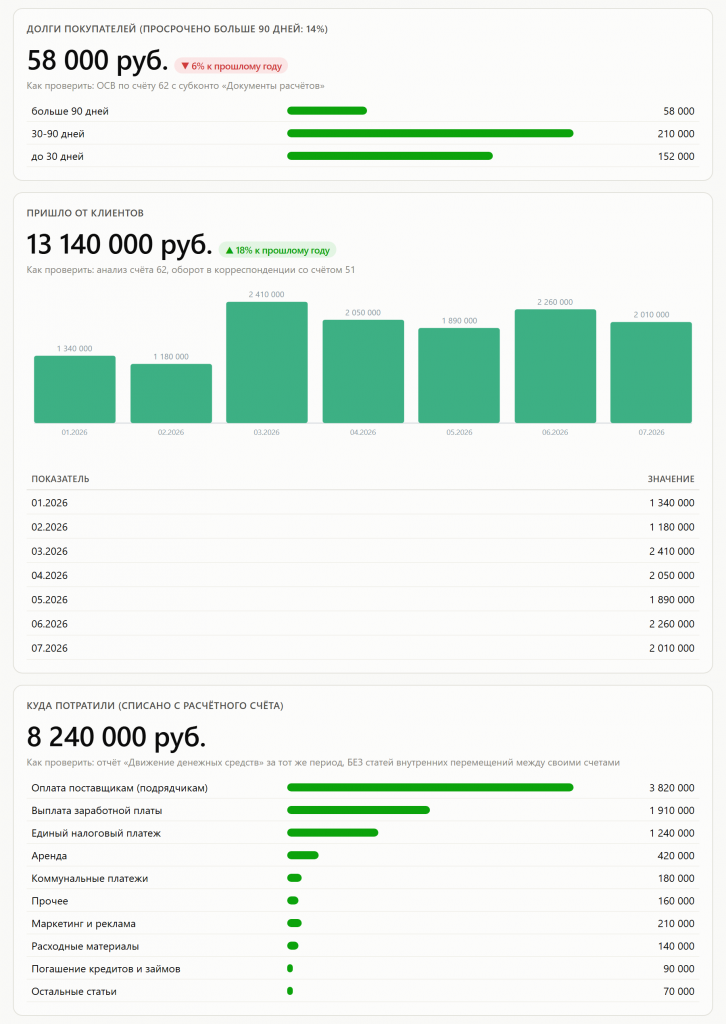Viewport: 726px width, 1024px height.
Task: Select the 03.2026 chart bar
Action: click(x=266, y=362)
